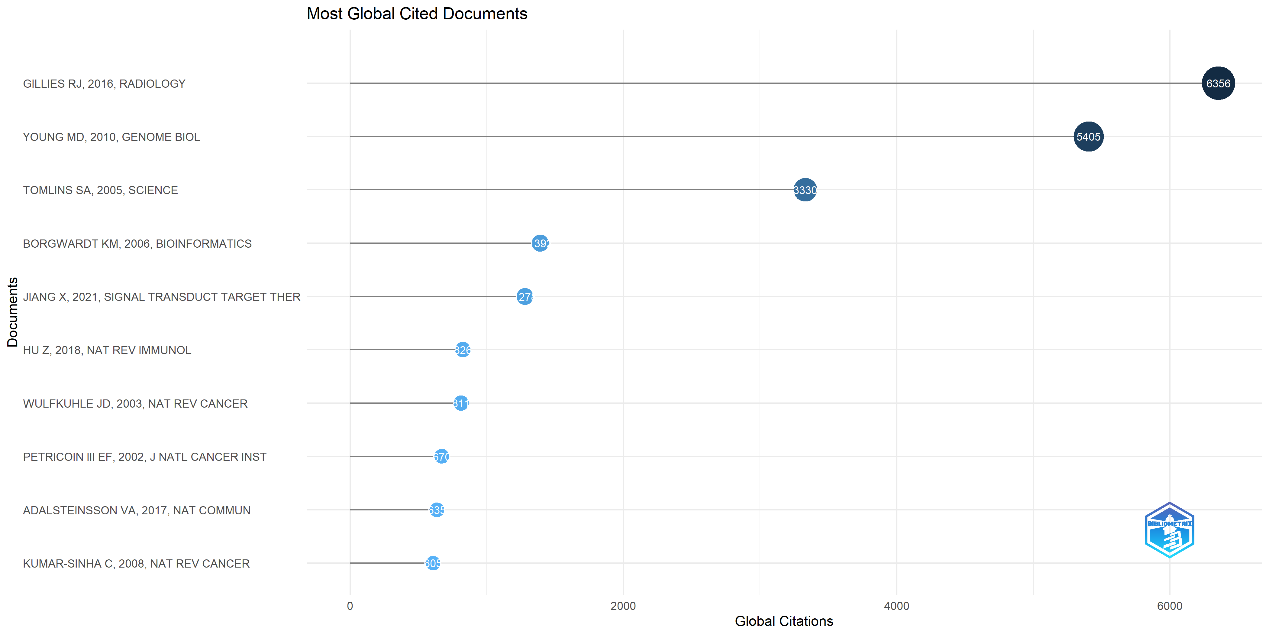Click the 3330 bubble for Tomlins SA

(x=805, y=190)
